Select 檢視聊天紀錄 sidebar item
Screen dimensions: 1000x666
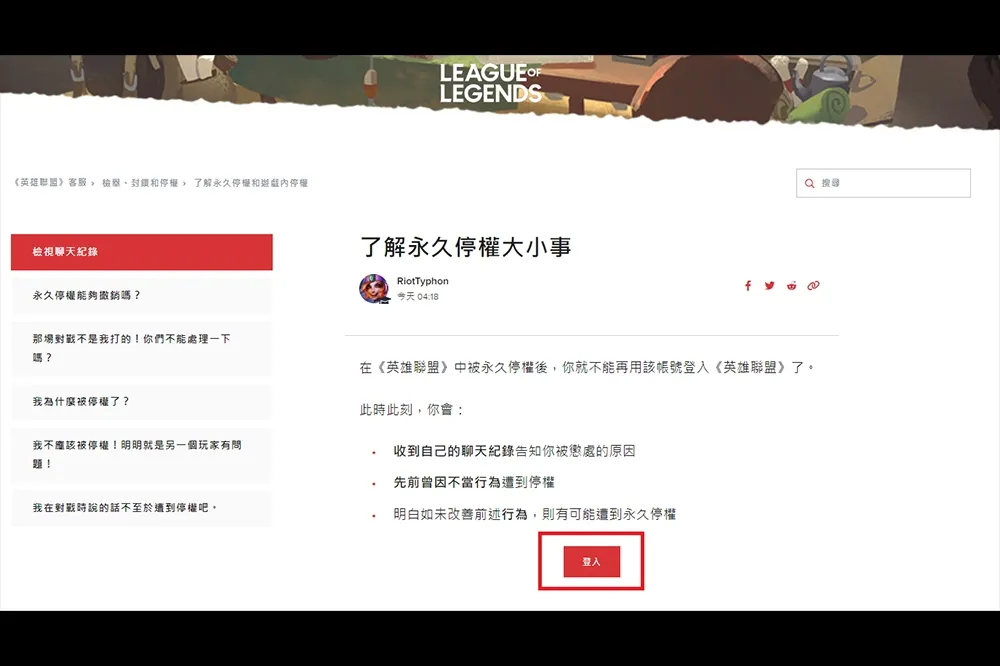[x=142, y=252]
